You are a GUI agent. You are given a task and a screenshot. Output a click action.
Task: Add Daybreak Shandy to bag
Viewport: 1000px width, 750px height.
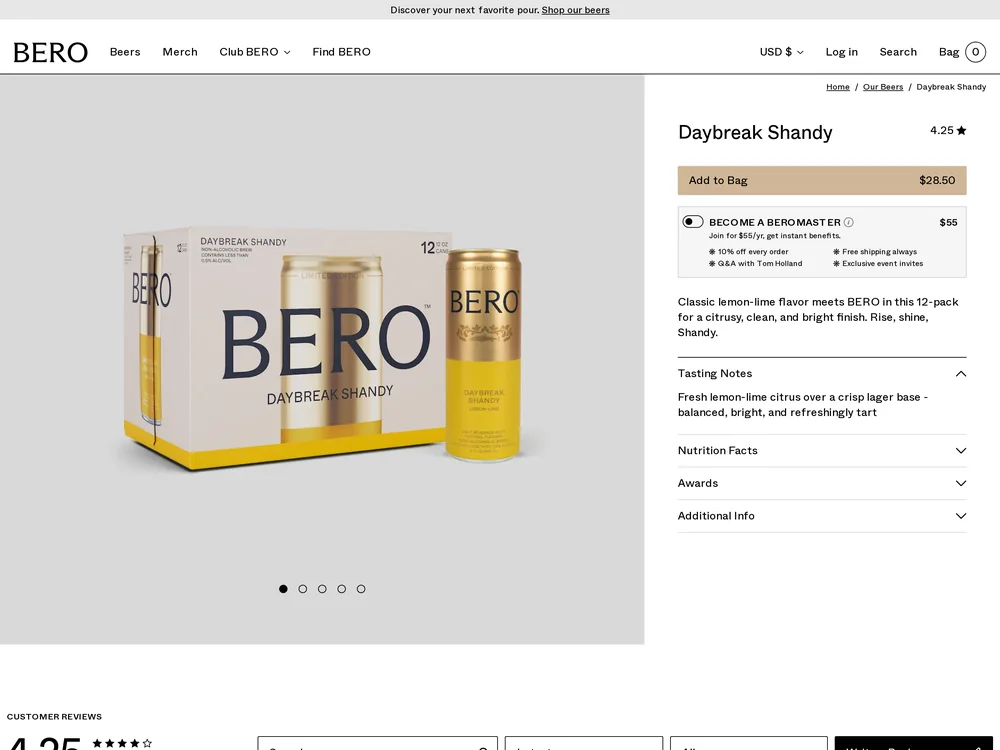(x=821, y=180)
